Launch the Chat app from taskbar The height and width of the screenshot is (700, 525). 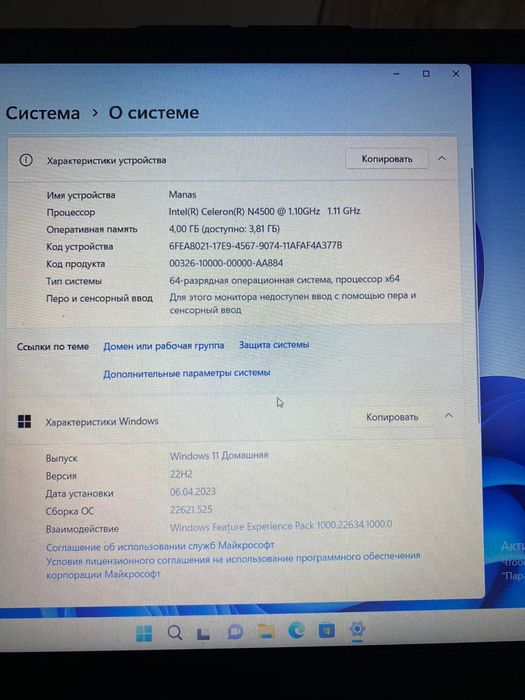tap(235, 632)
